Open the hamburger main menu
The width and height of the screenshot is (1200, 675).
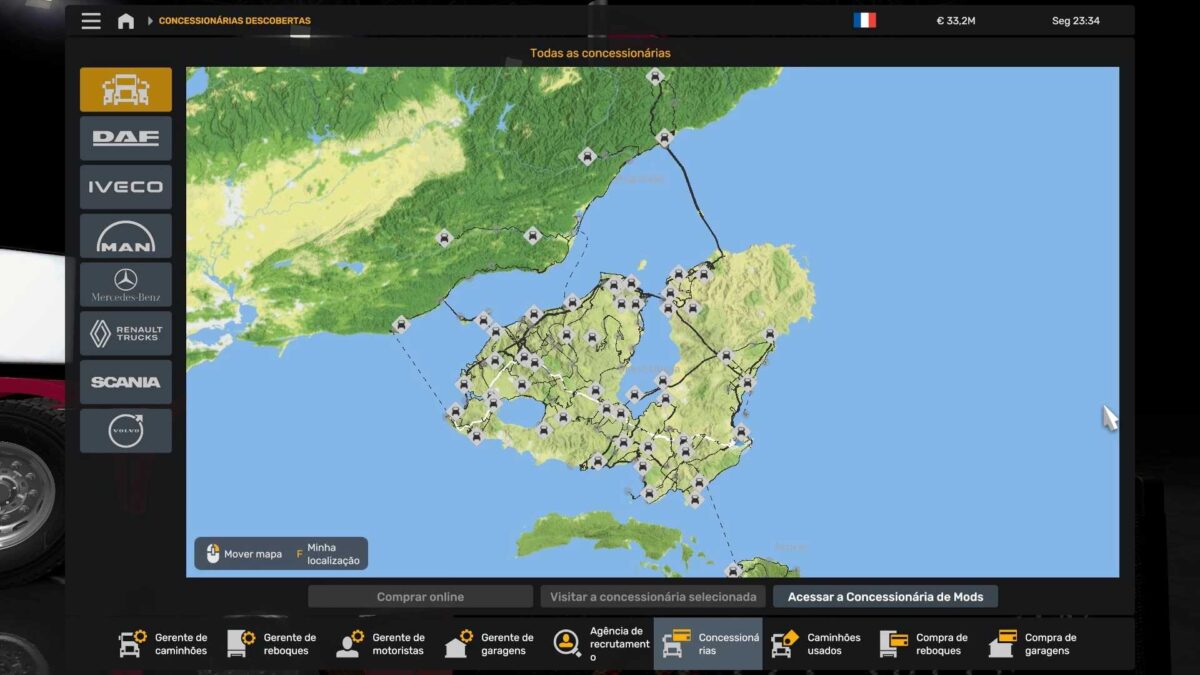[x=91, y=21]
